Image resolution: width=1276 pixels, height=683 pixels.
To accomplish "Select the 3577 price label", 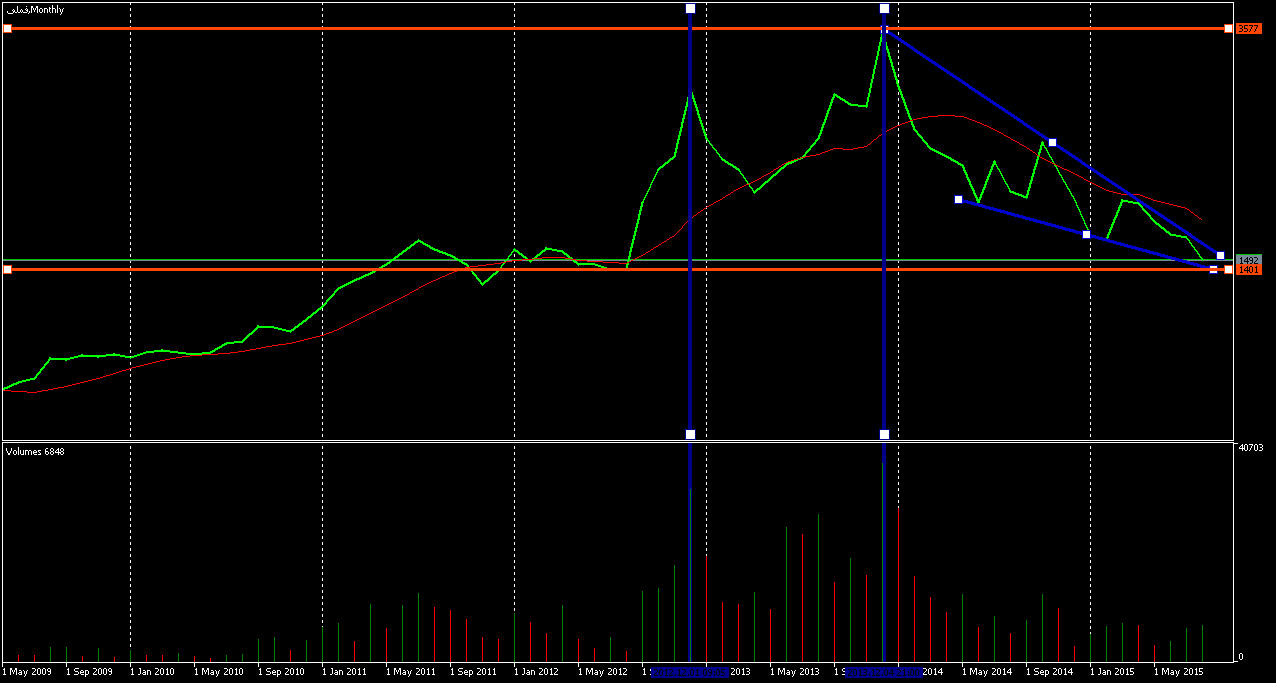I will point(1248,29).
